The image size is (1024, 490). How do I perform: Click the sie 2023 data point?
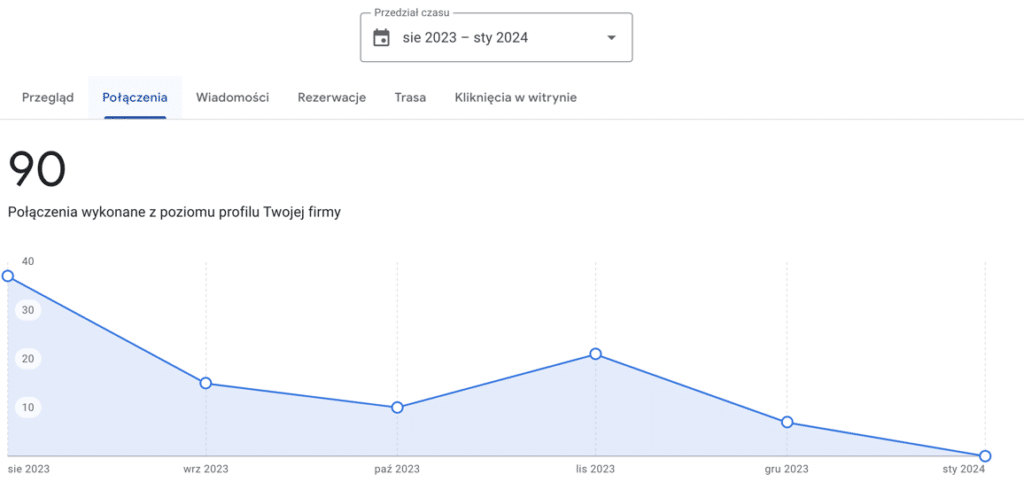[x=8, y=276]
